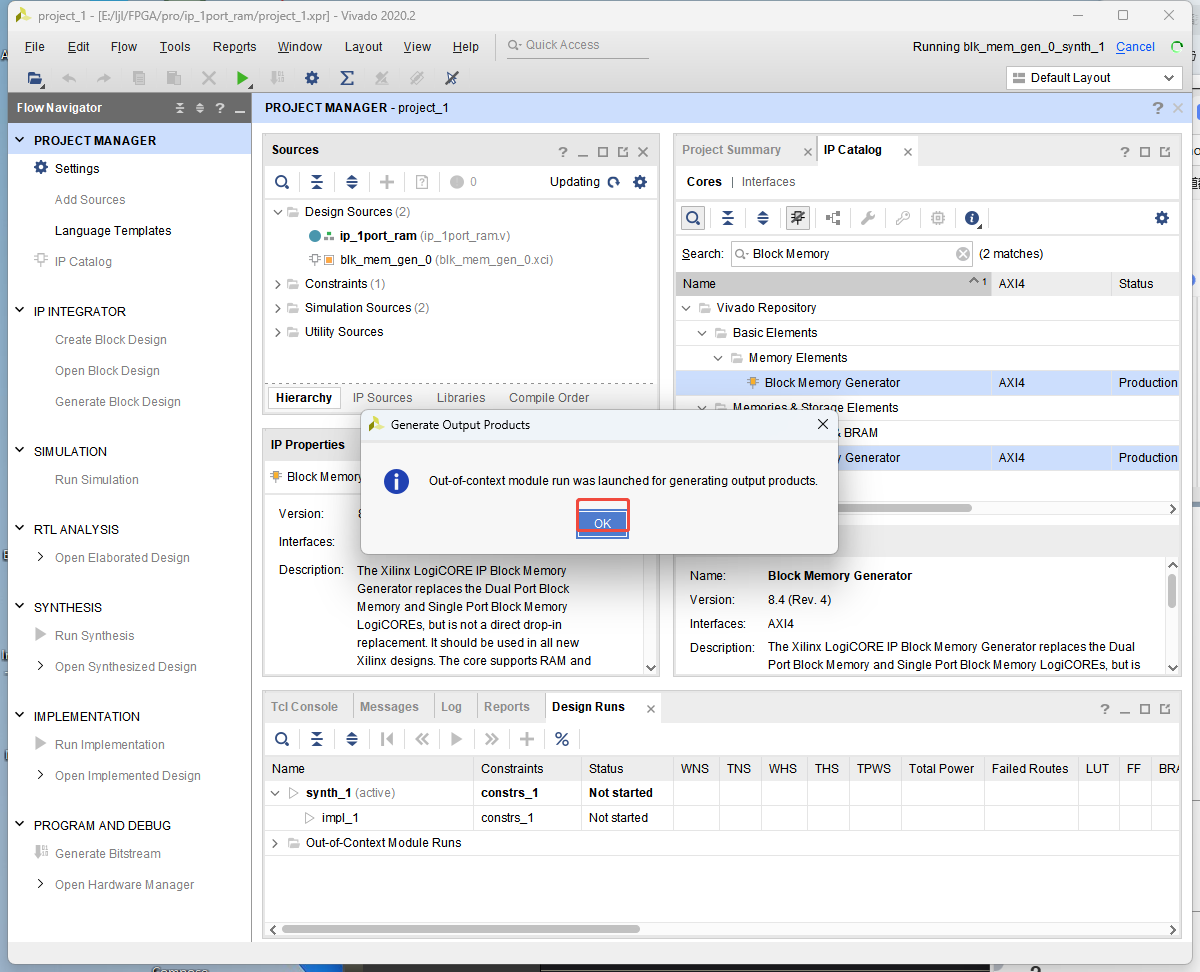1200x972 pixels.
Task: Collapse Vivado Repository node
Action: tap(687, 308)
